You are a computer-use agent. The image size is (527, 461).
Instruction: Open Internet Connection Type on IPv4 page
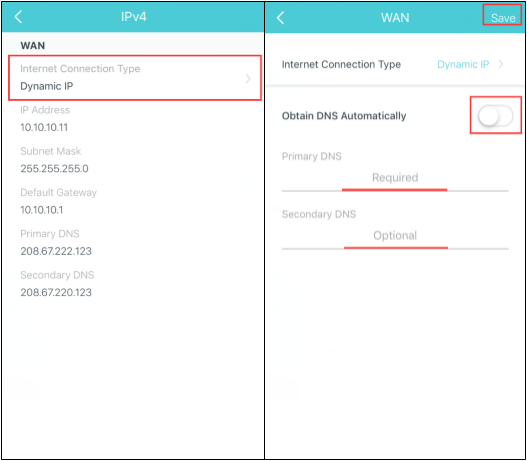click(135, 78)
